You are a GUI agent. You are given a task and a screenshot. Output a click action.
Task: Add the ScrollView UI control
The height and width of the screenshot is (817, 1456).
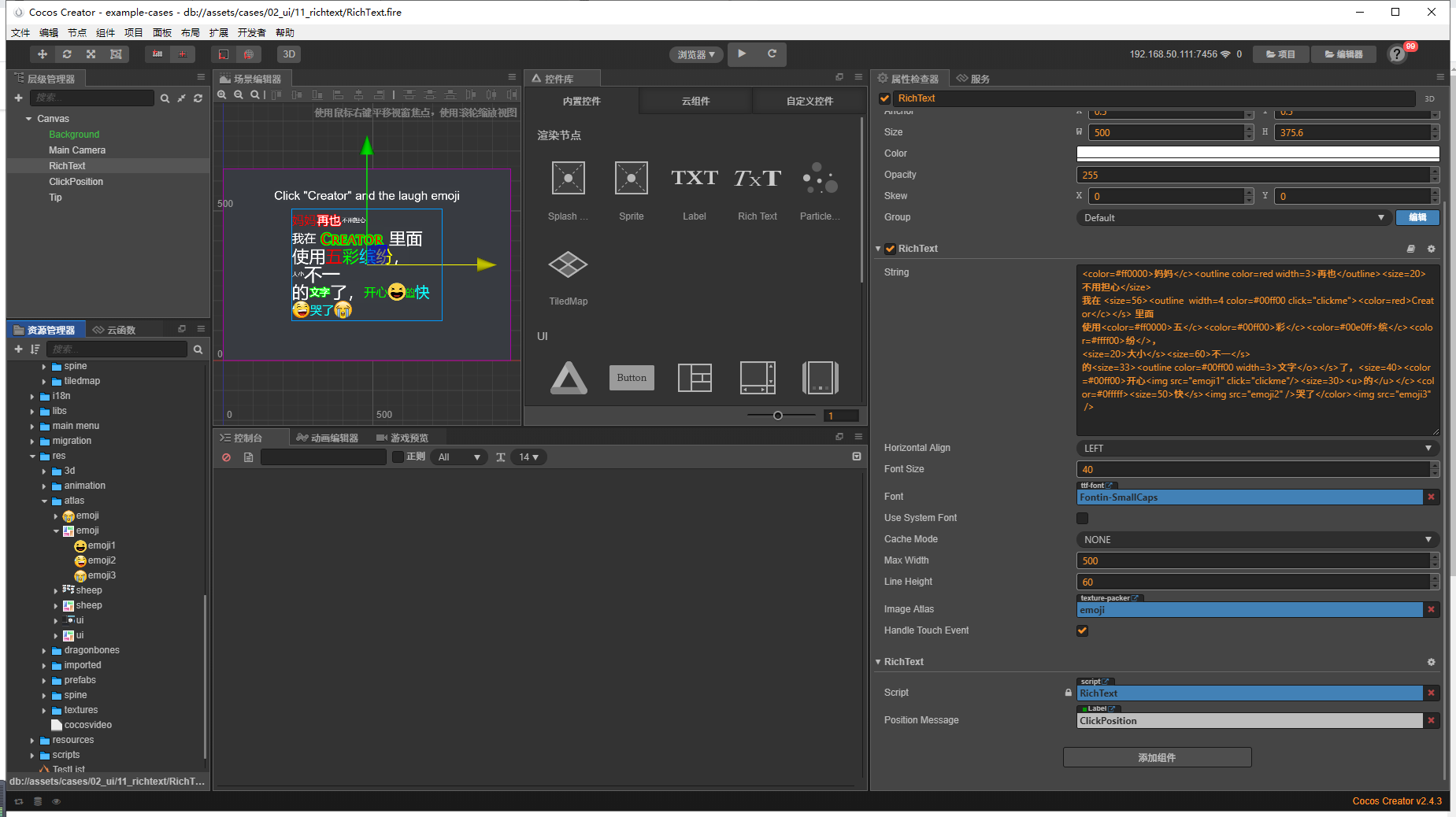tap(758, 378)
